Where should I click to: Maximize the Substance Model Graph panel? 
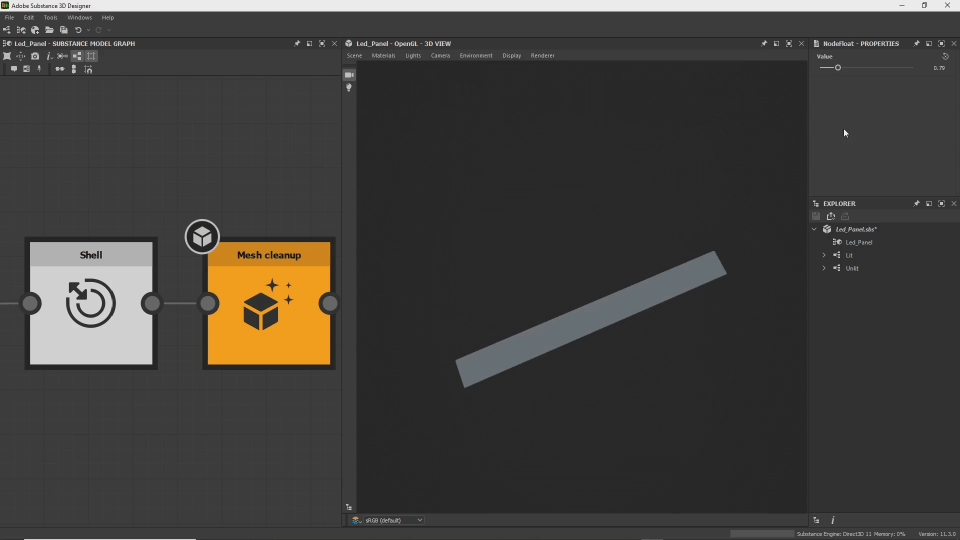click(322, 43)
